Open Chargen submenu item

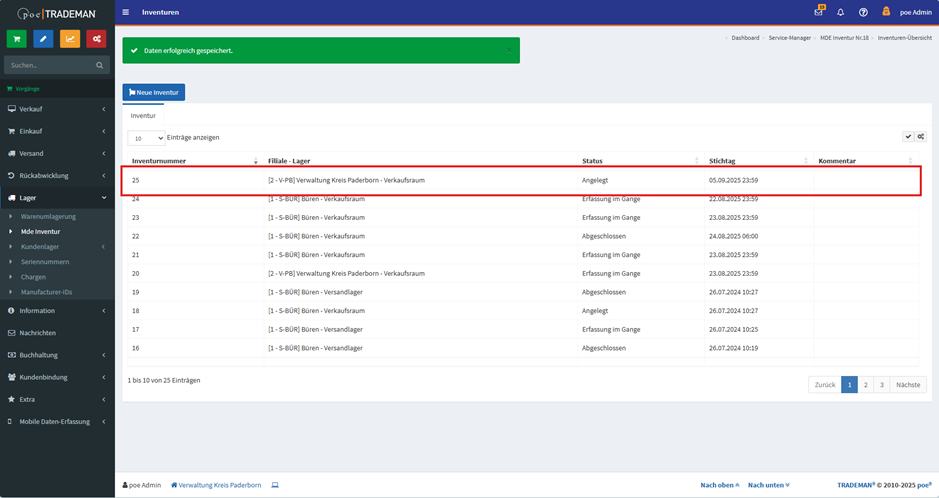(33, 277)
